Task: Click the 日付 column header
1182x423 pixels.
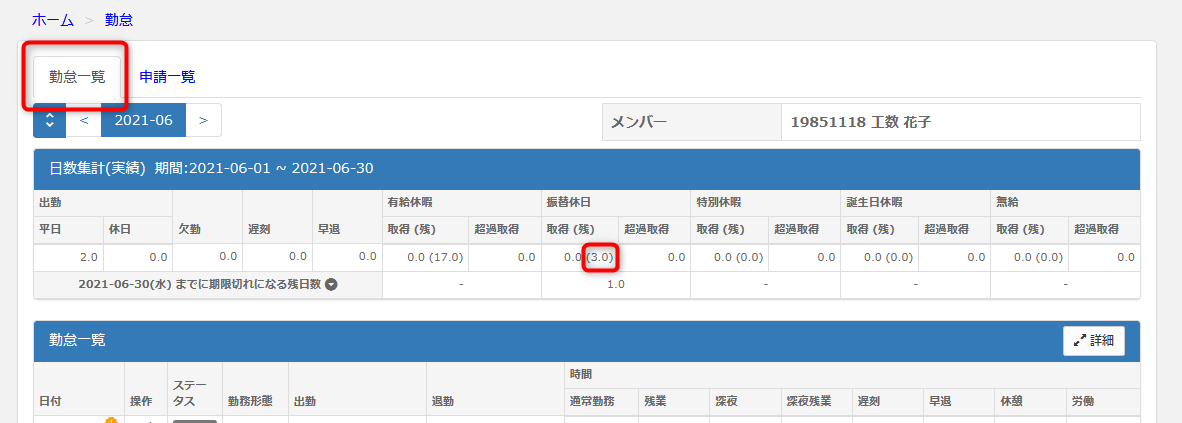Action: click(48, 400)
